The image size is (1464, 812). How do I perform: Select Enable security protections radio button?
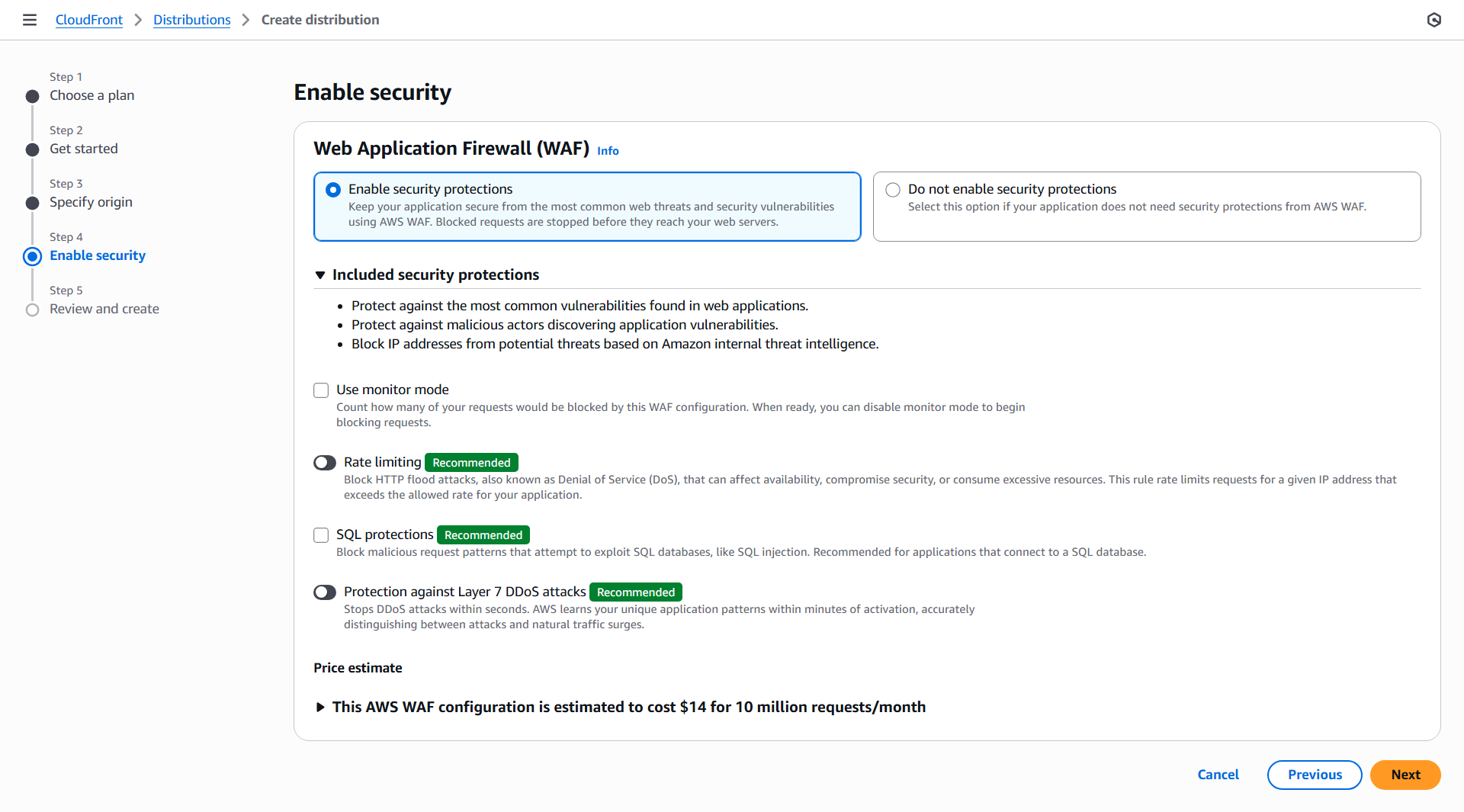[333, 190]
